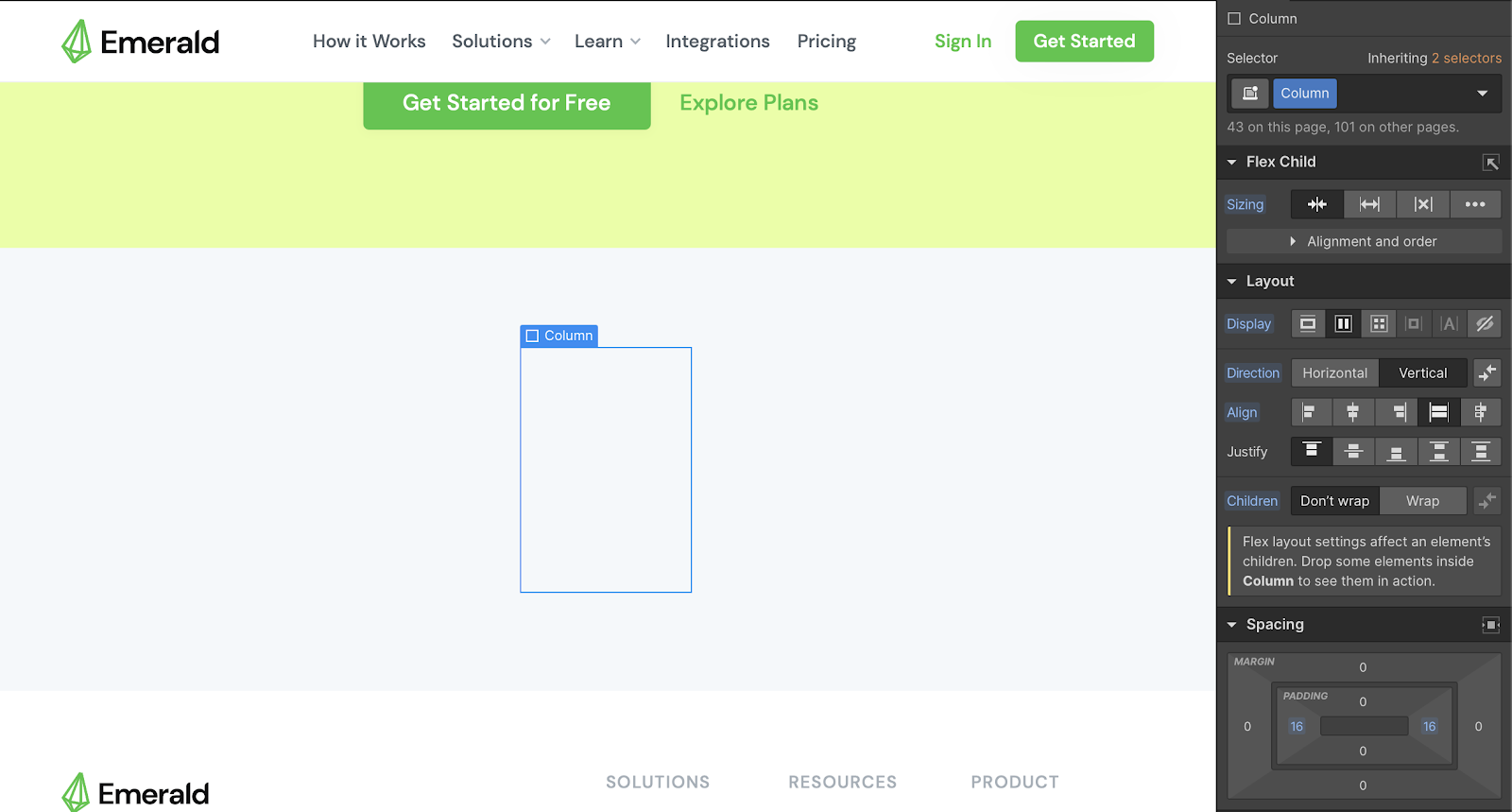Image resolution: width=1512 pixels, height=812 pixels.
Task: Align children to end
Action: pyautogui.click(x=1398, y=412)
